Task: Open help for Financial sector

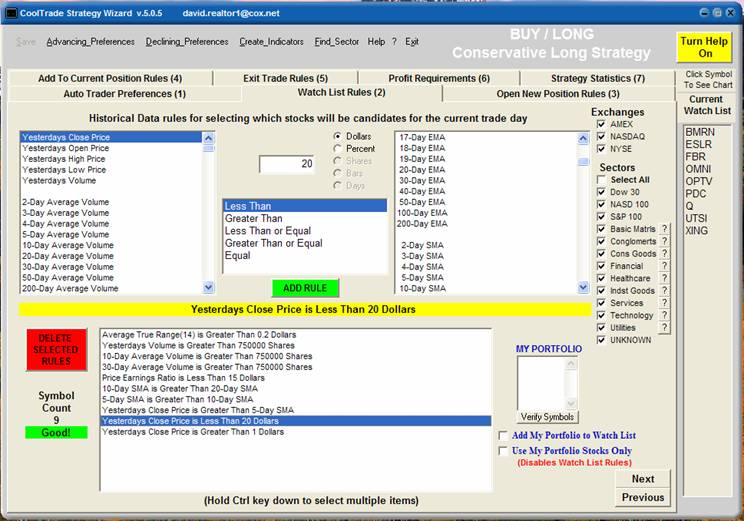Action: click(664, 266)
